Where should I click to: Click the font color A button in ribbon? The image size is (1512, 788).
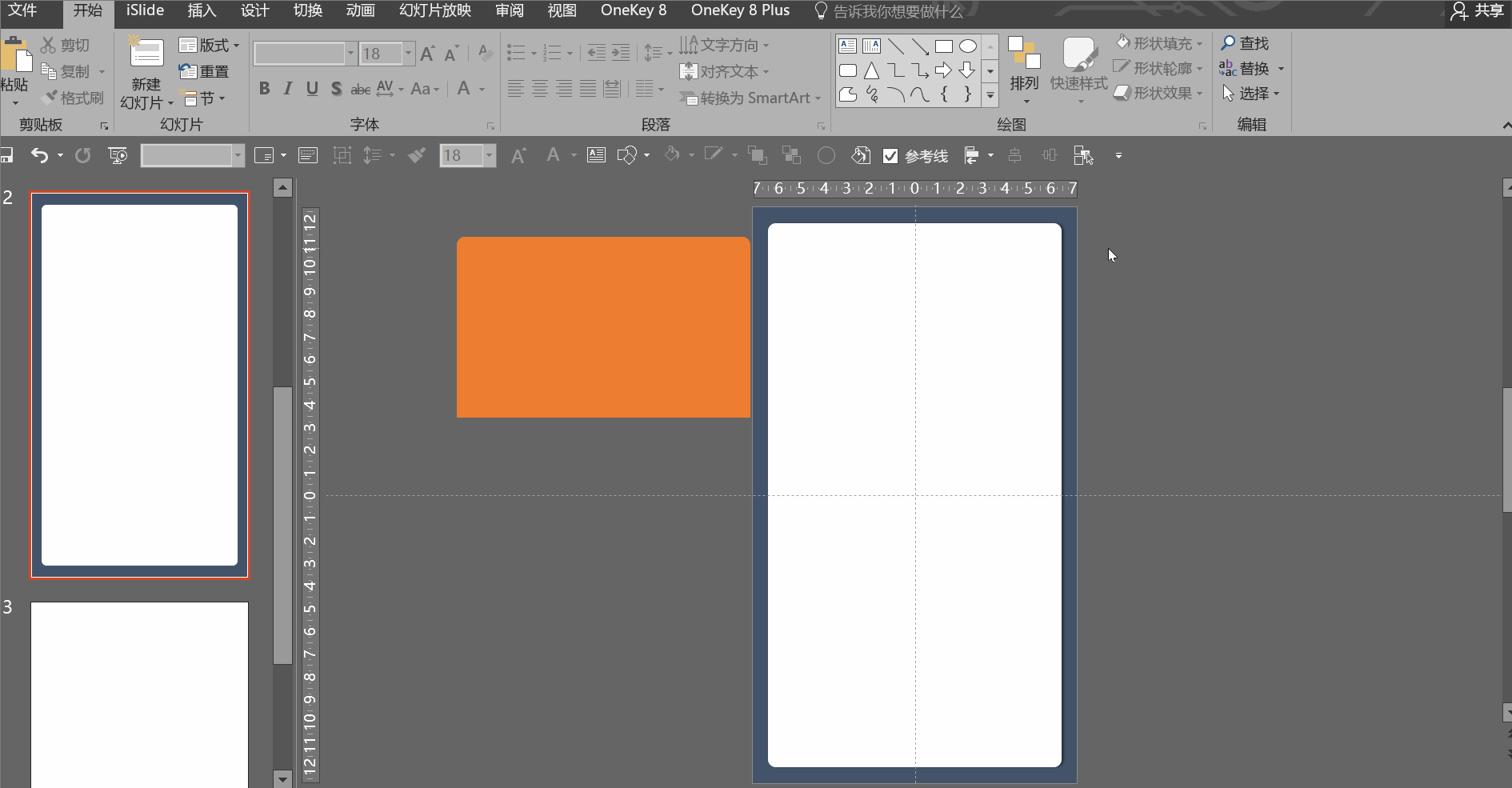click(464, 89)
